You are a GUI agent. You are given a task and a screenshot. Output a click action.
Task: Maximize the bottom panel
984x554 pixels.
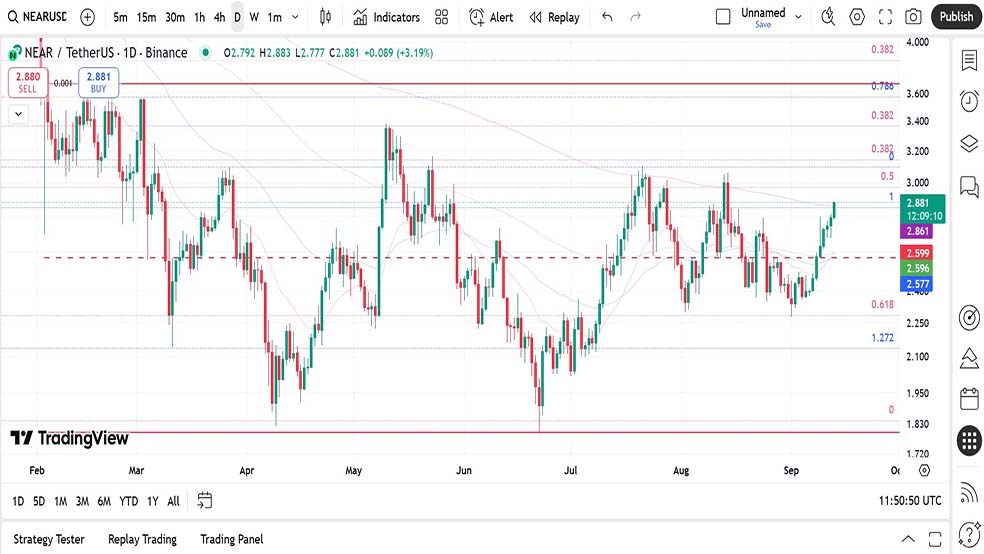pyautogui.click(x=935, y=539)
